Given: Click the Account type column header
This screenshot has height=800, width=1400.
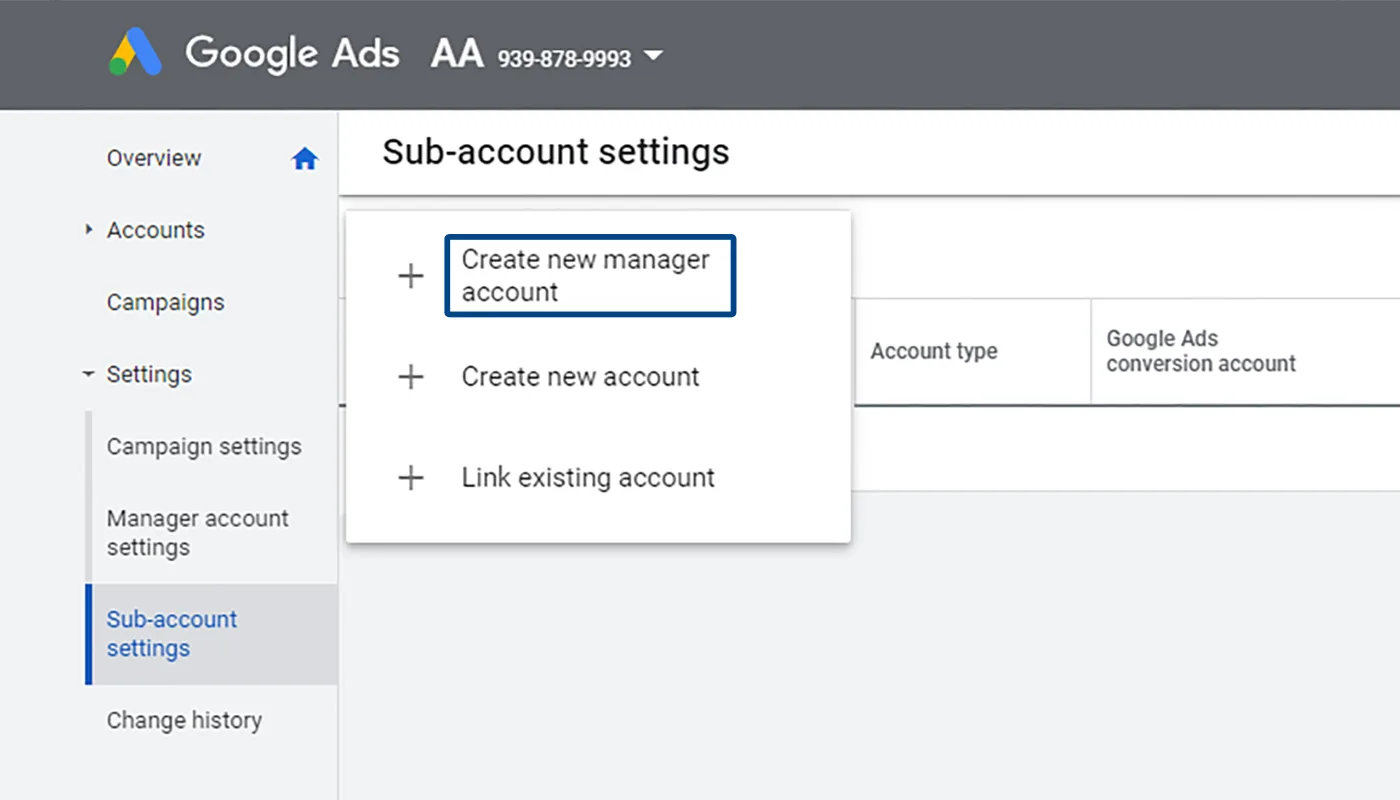Looking at the screenshot, I should (934, 352).
